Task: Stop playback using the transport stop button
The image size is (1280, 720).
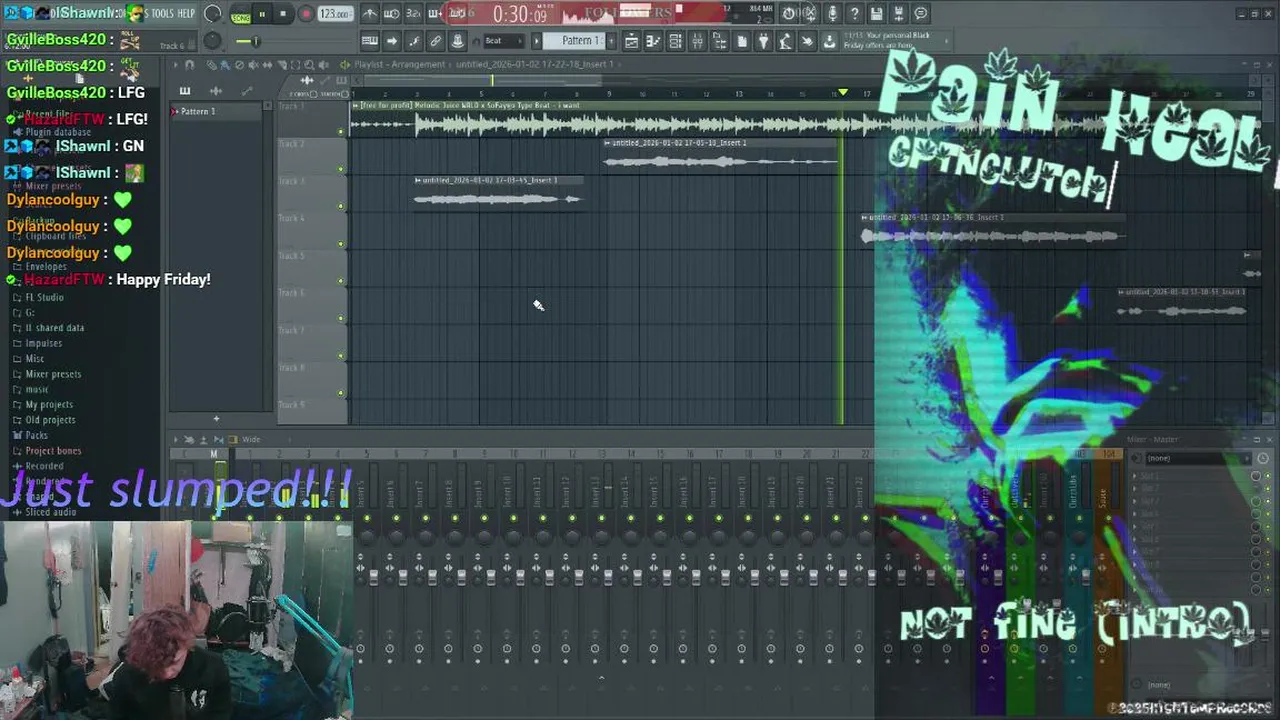Action: pyautogui.click(x=283, y=14)
